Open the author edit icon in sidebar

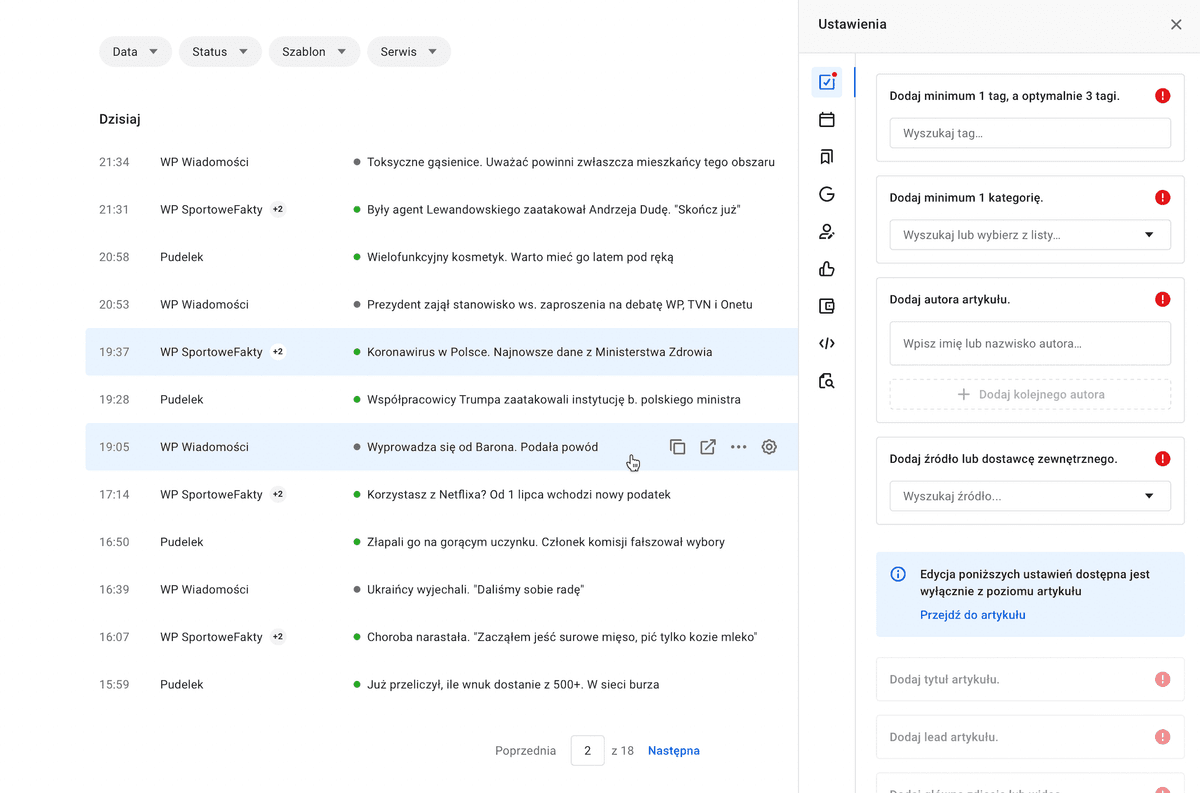click(827, 232)
